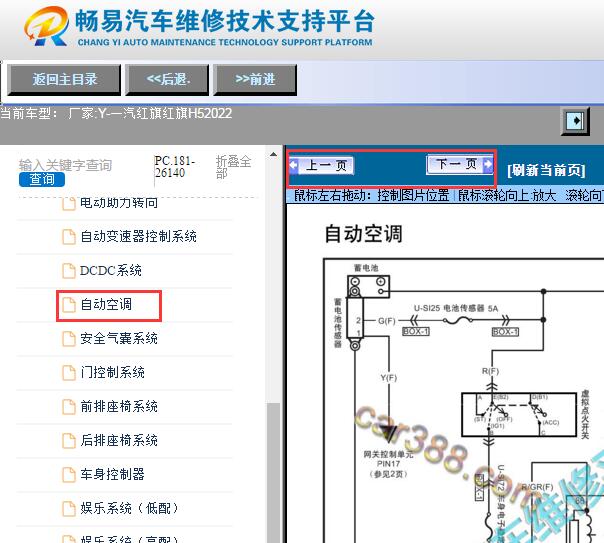
Task: Open the 门控制系统 entry
Action: [x=112, y=372]
